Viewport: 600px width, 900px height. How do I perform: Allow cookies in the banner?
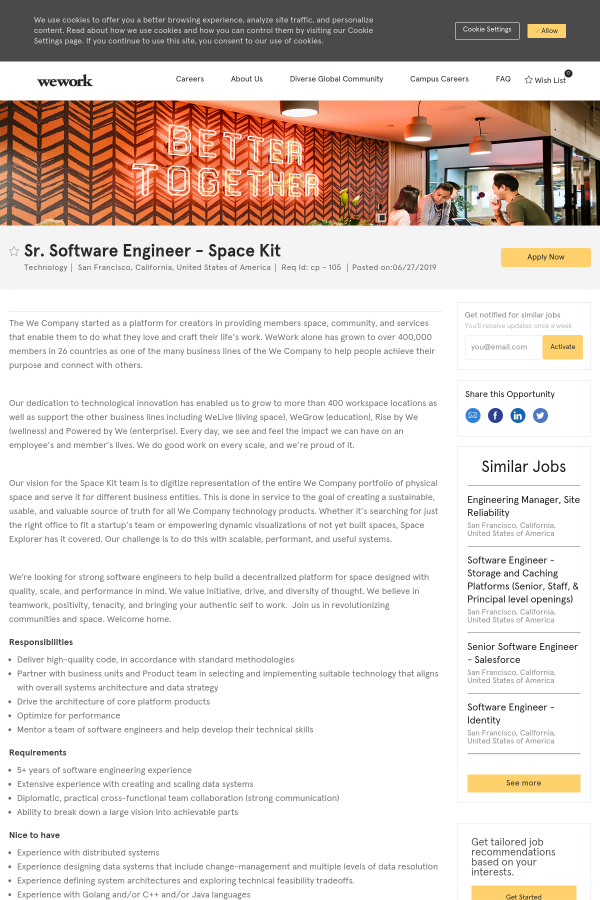click(547, 31)
